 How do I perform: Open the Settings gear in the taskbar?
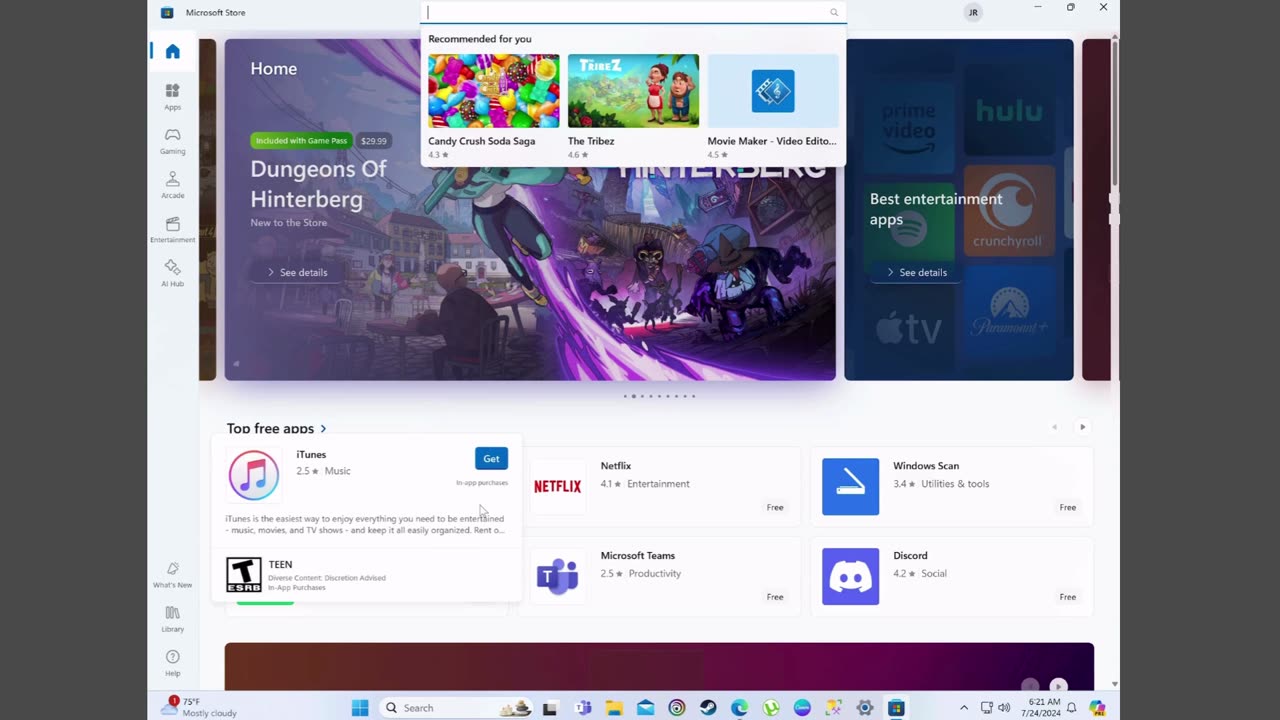(865, 707)
